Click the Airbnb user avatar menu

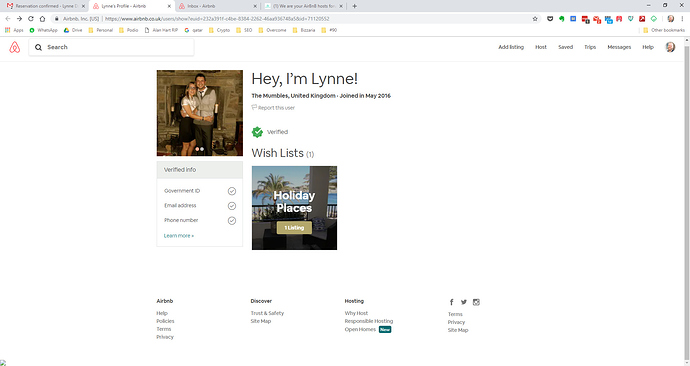click(x=670, y=47)
